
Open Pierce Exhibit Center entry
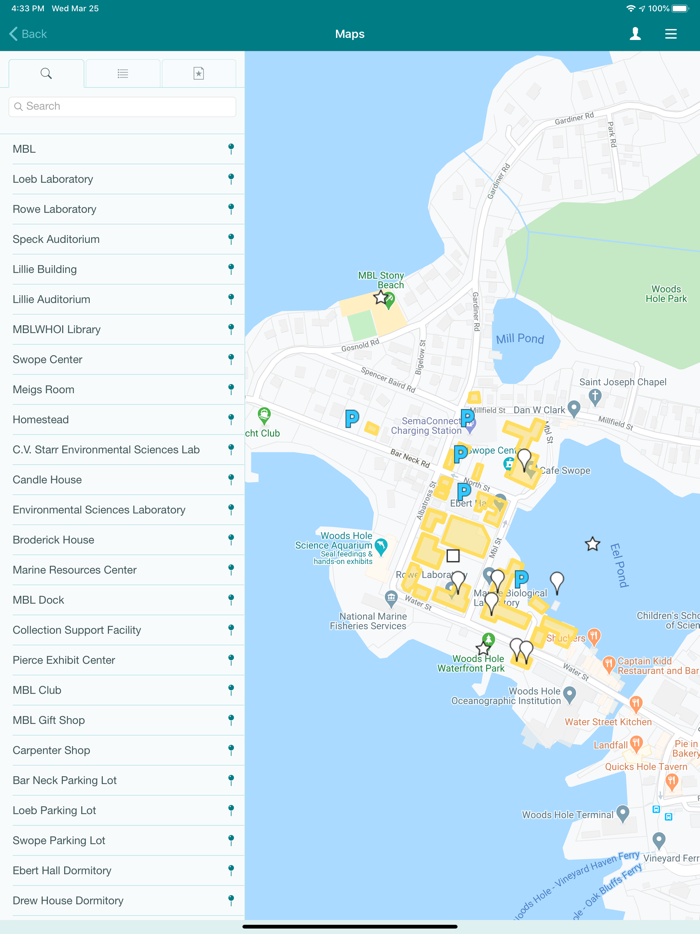click(x=122, y=660)
